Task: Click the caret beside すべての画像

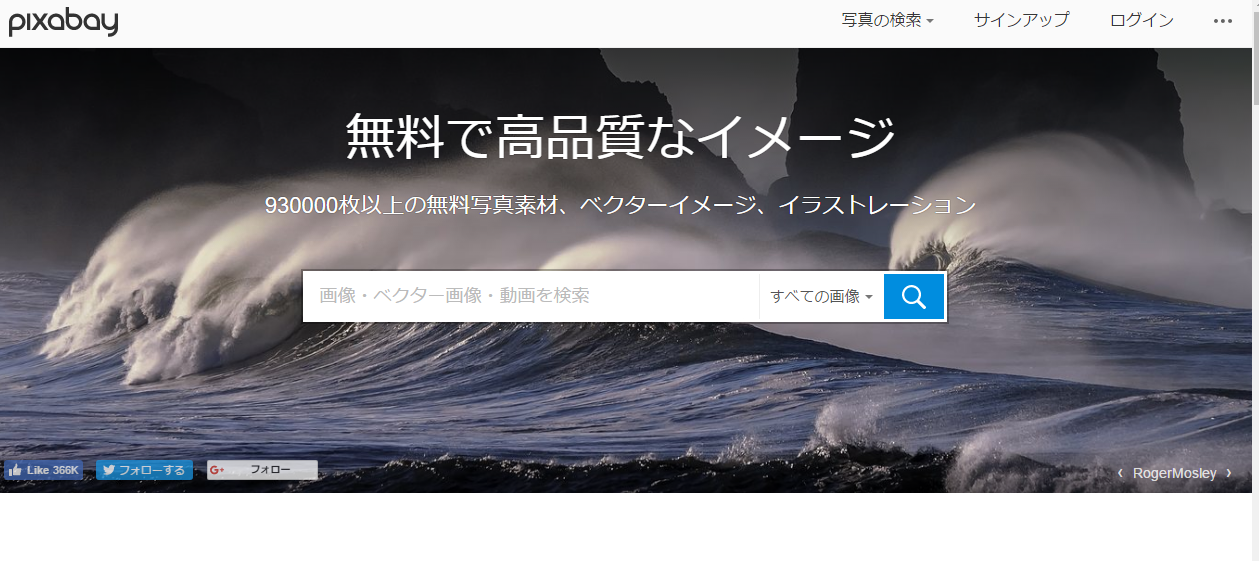Action: 869,297
